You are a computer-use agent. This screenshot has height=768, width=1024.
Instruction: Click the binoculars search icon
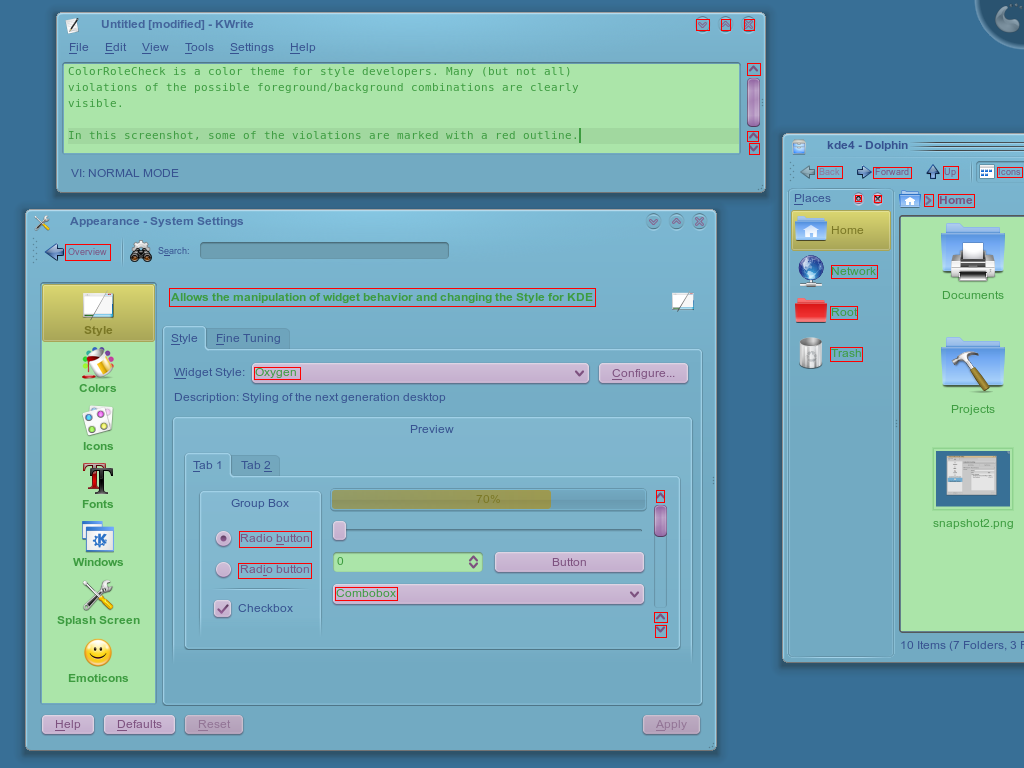click(140, 251)
